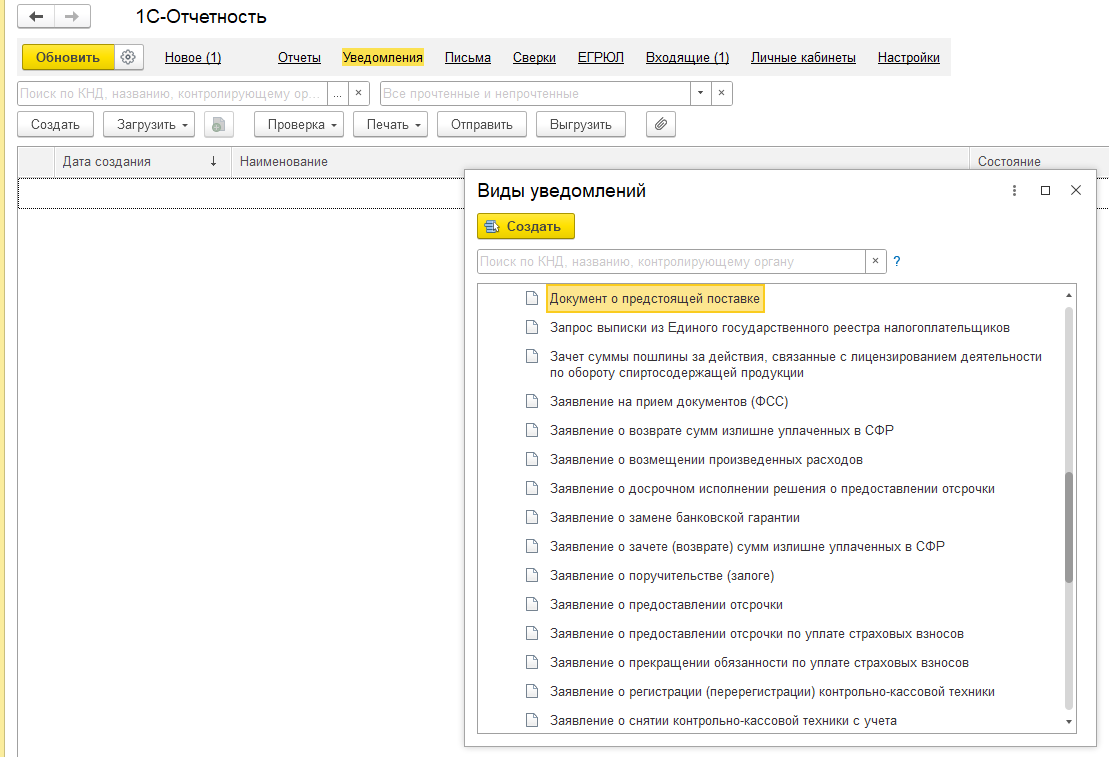Image resolution: width=1109 pixels, height=757 pixels.
Task: Open the Проверка dropdown menu
Action: pos(298,124)
